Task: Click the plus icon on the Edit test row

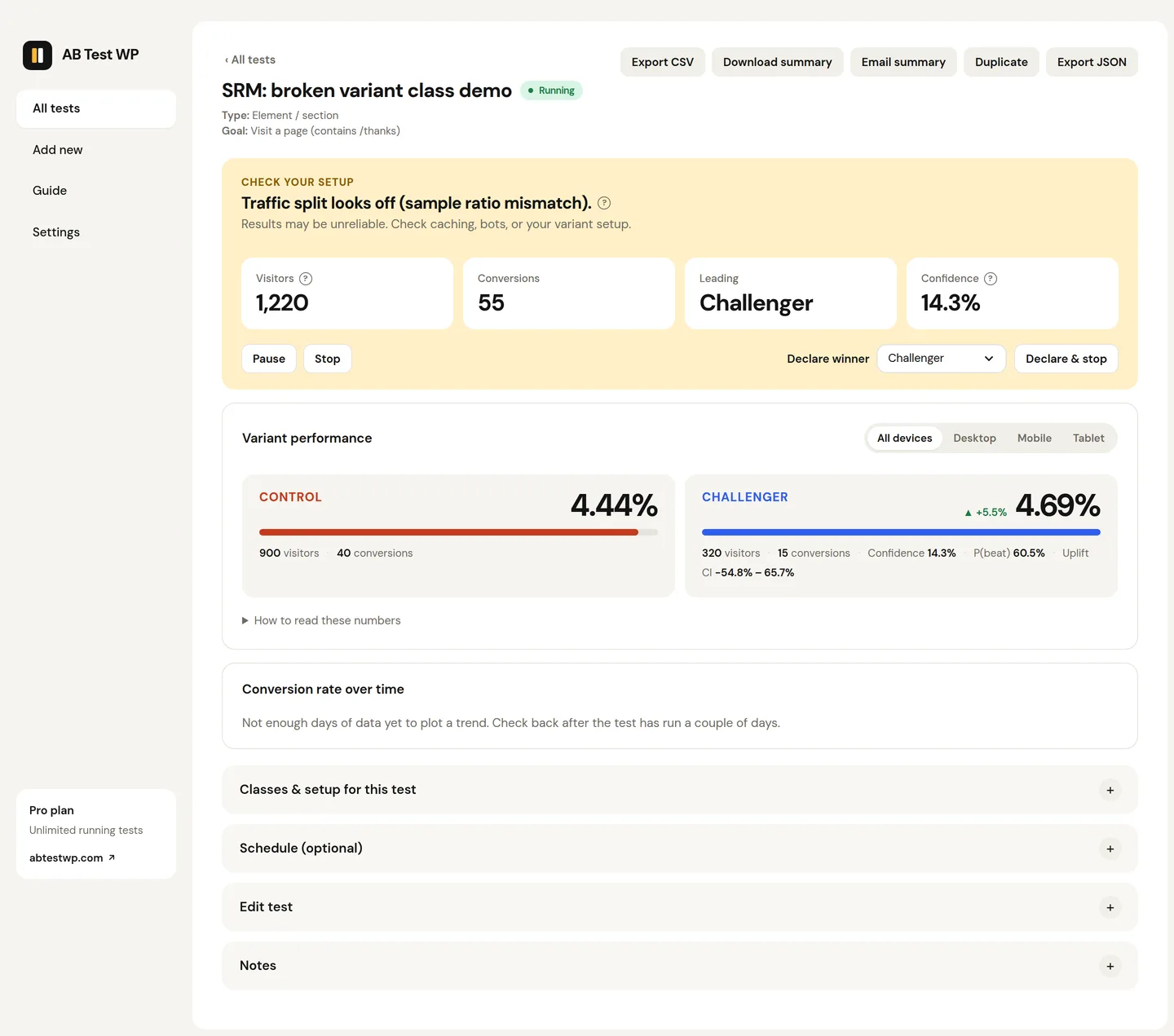Action: (x=1110, y=907)
